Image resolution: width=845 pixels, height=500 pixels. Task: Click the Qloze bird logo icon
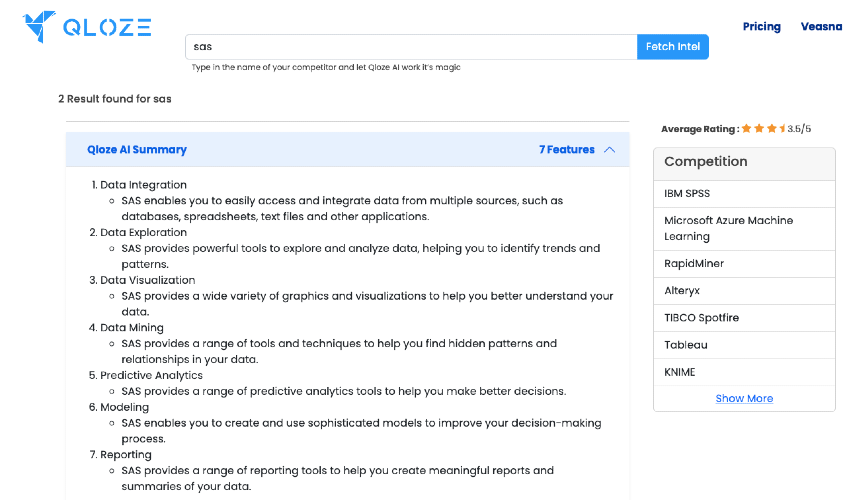(39, 26)
